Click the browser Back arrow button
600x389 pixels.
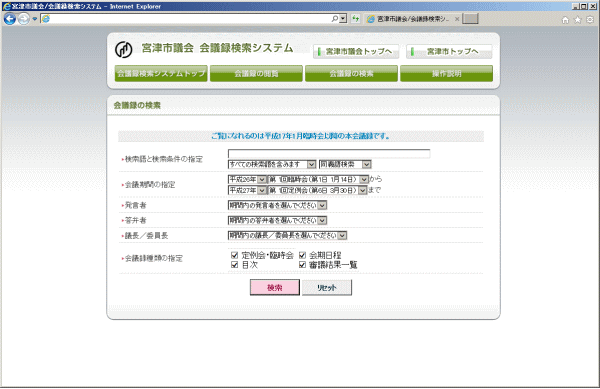point(10,19)
